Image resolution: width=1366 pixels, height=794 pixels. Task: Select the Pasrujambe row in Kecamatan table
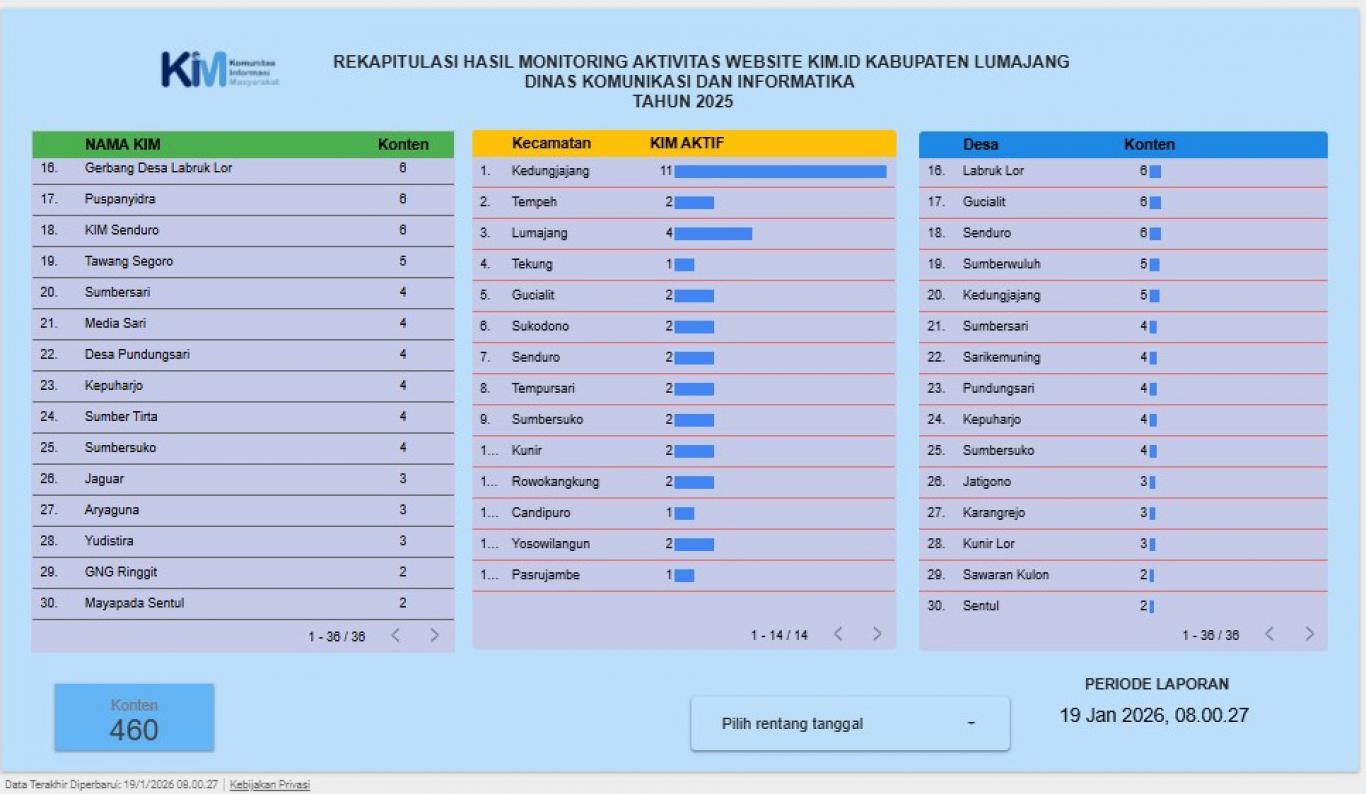[545, 575]
